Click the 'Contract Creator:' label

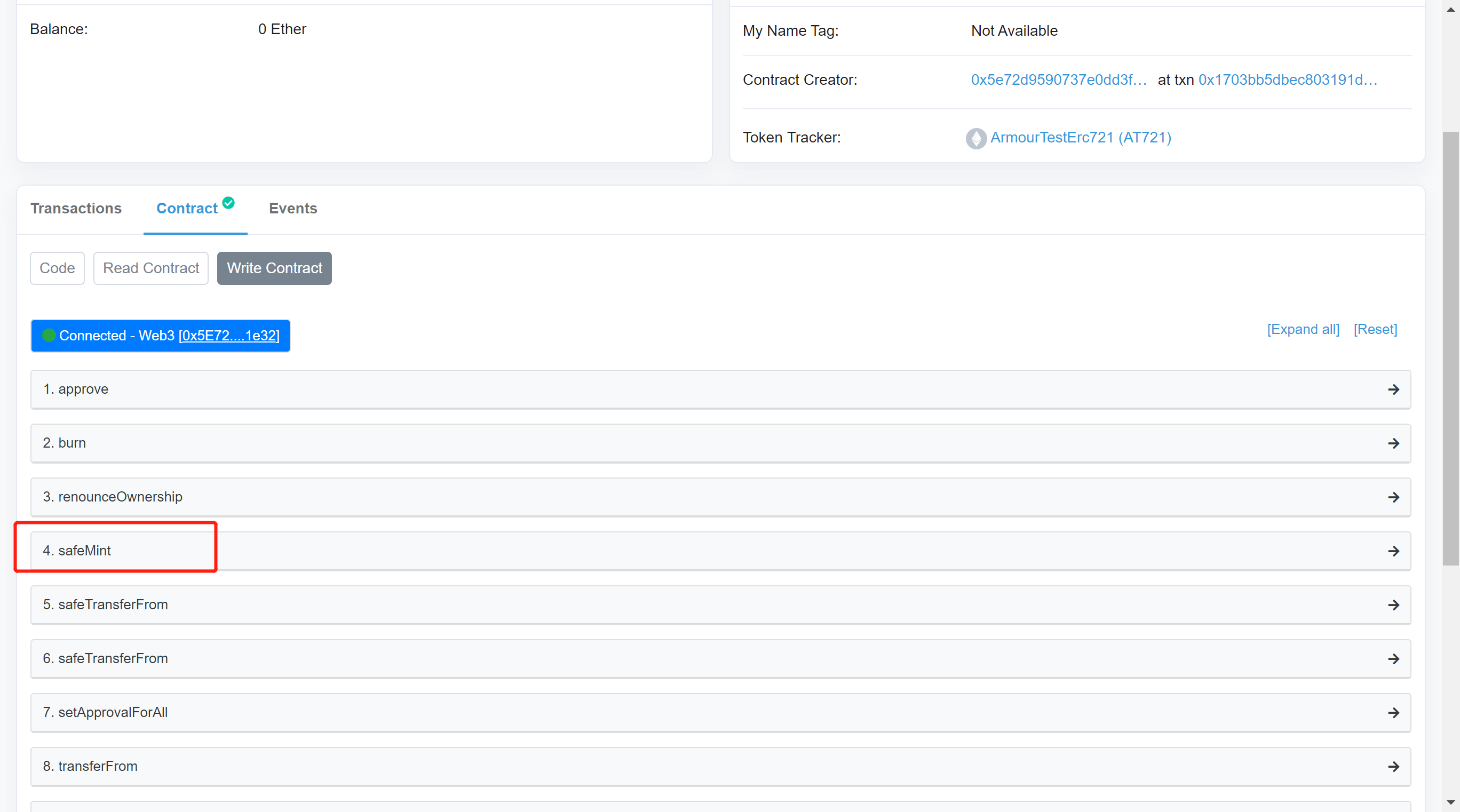click(800, 80)
